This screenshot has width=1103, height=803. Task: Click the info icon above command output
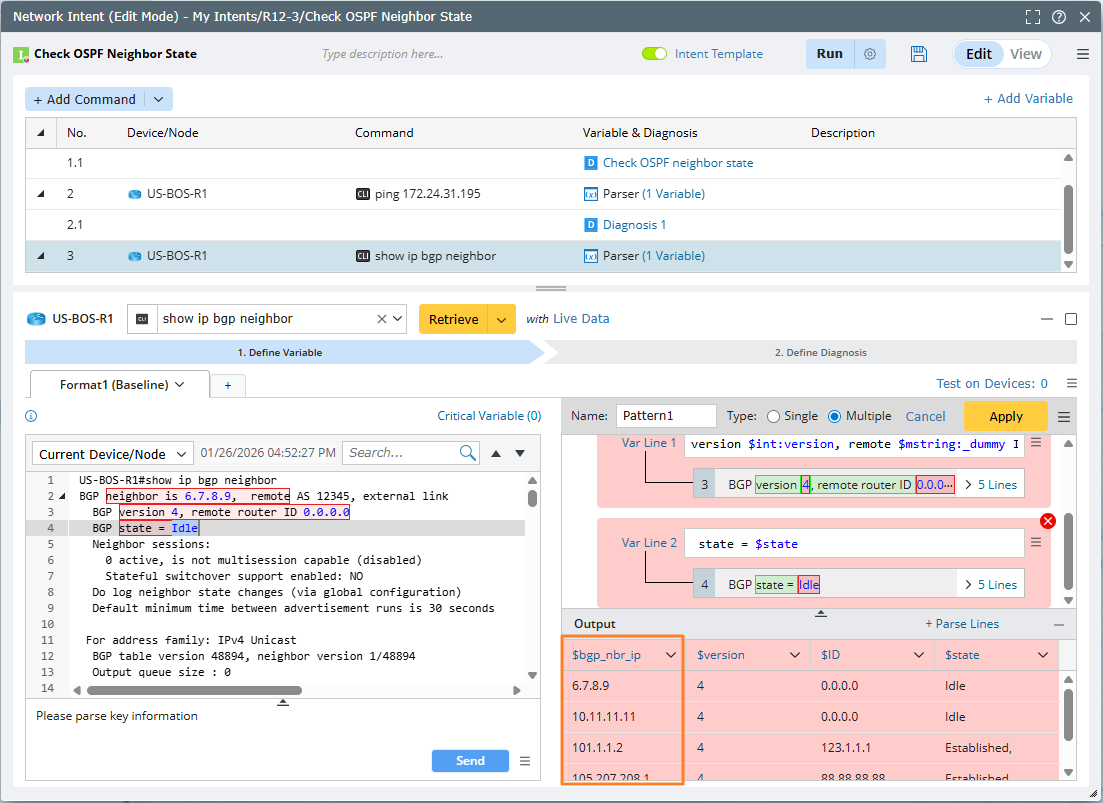[31, 416]
